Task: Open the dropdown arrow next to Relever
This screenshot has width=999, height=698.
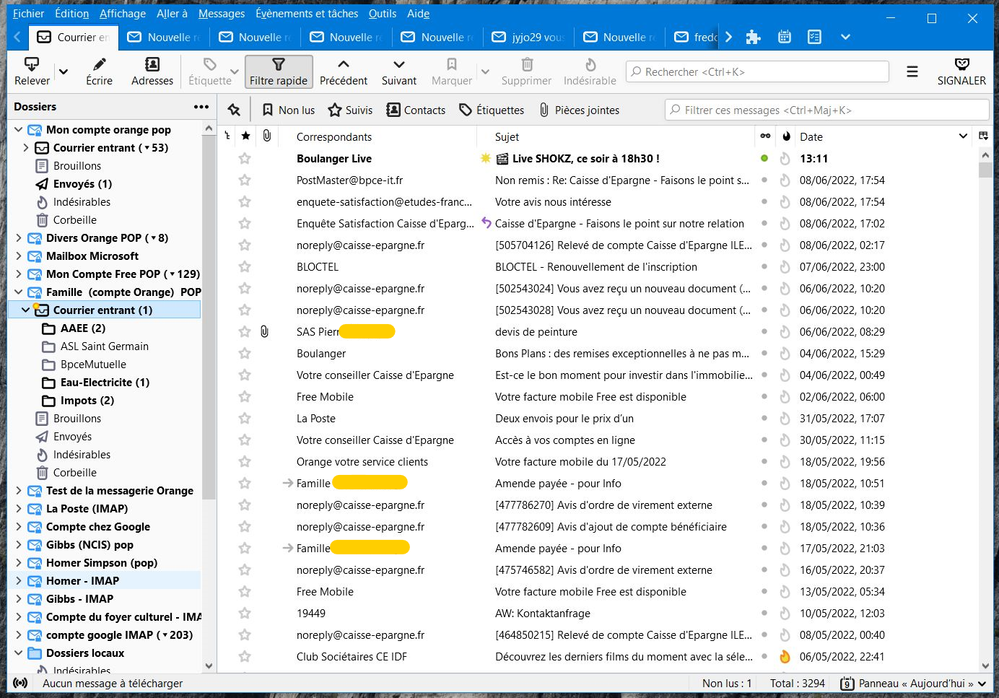Action: [64, 72]
